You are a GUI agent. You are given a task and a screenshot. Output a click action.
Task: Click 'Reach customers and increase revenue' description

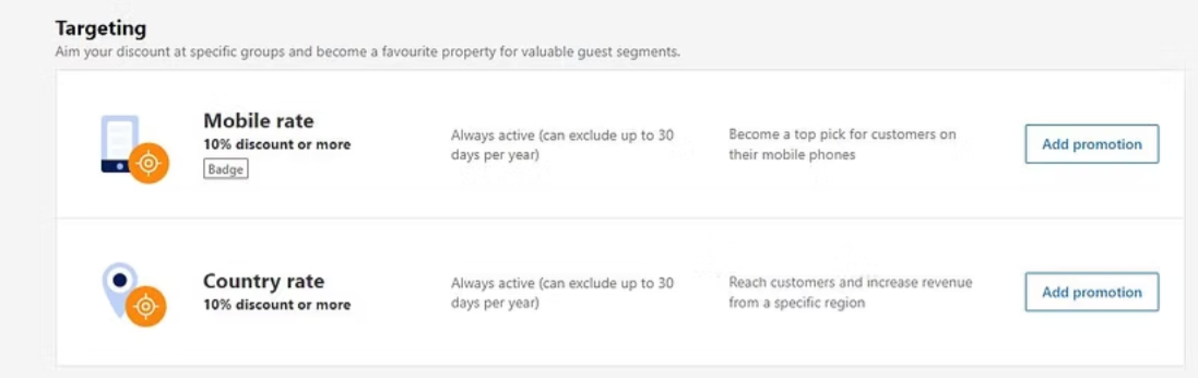(850, 283)
